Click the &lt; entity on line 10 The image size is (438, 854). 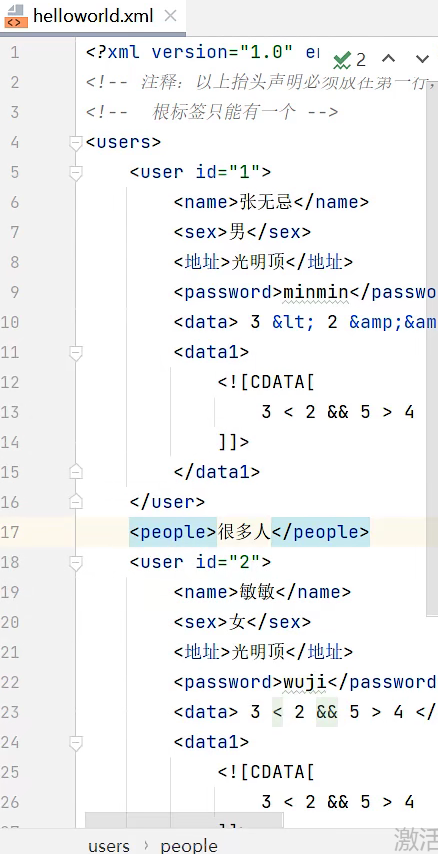pyautogui.click(x=294, y=322)
